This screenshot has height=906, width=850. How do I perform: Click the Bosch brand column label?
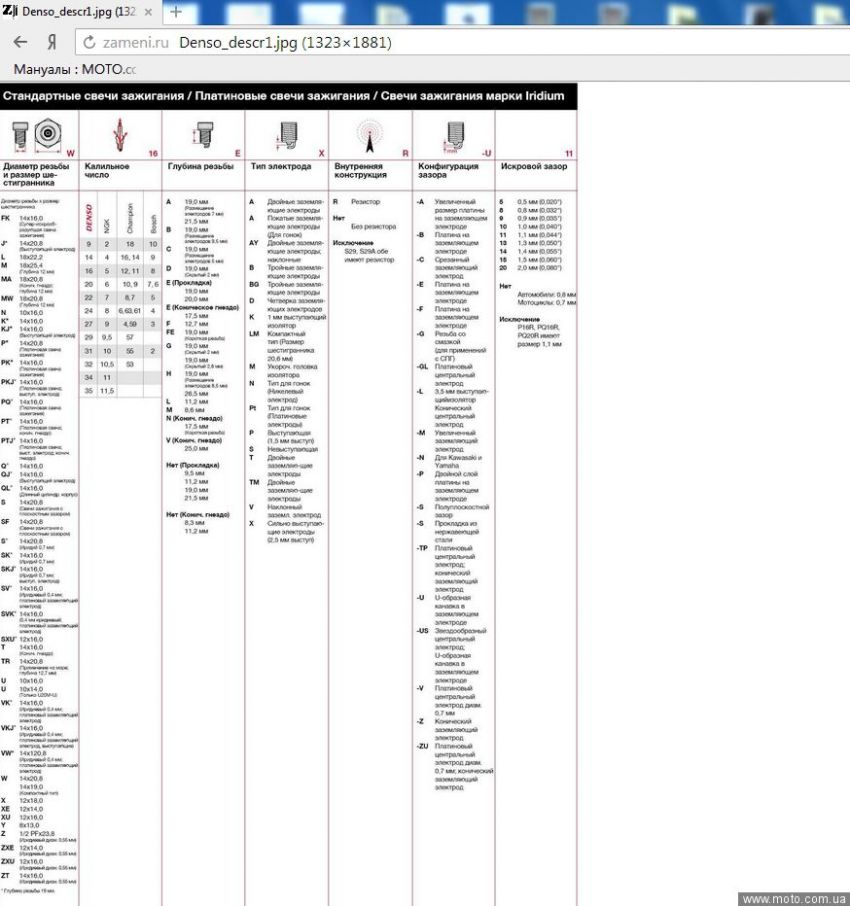(x=153, y=224)
